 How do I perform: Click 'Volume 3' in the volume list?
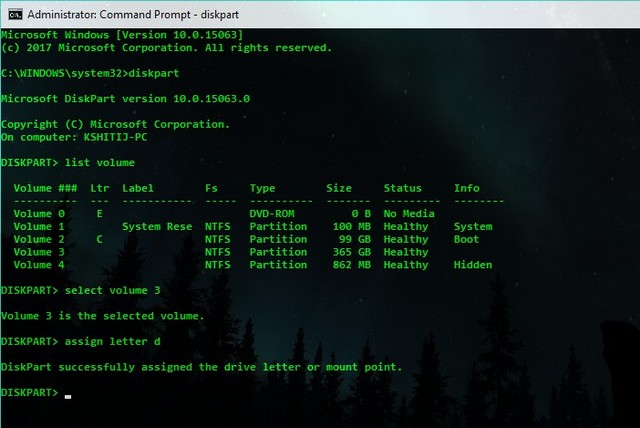39,252
